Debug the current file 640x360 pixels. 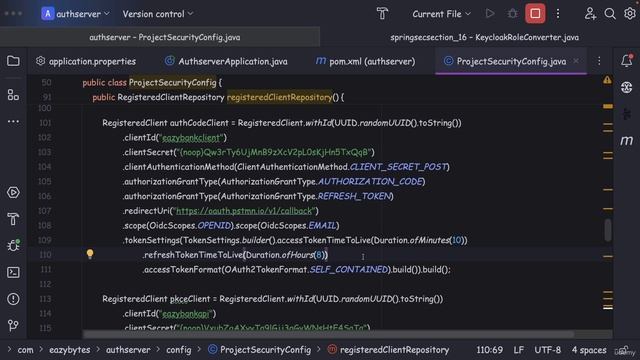tap(512, 13)
